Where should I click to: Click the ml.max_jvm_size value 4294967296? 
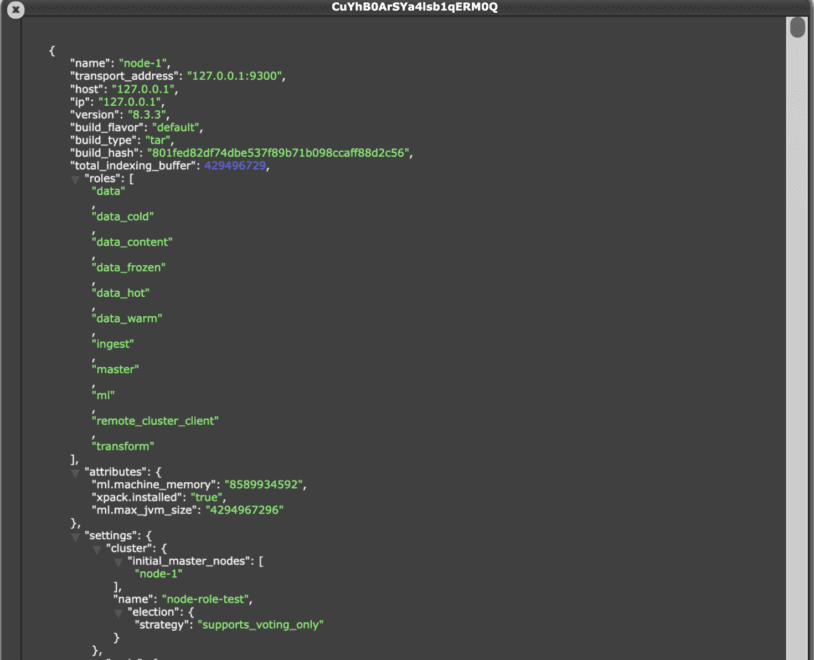[245, 510]
